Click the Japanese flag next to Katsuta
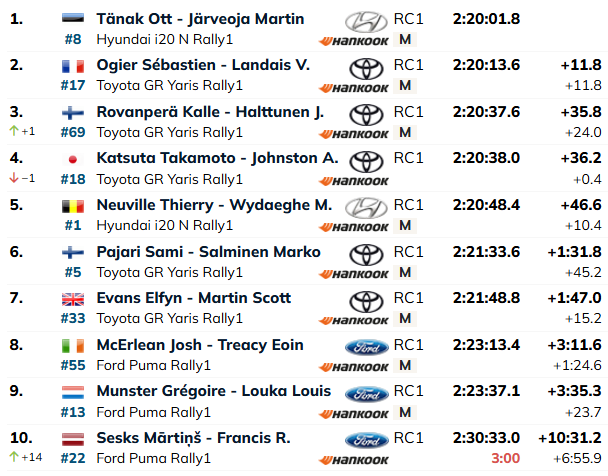608x476 pixels. [x=73, y=159]
